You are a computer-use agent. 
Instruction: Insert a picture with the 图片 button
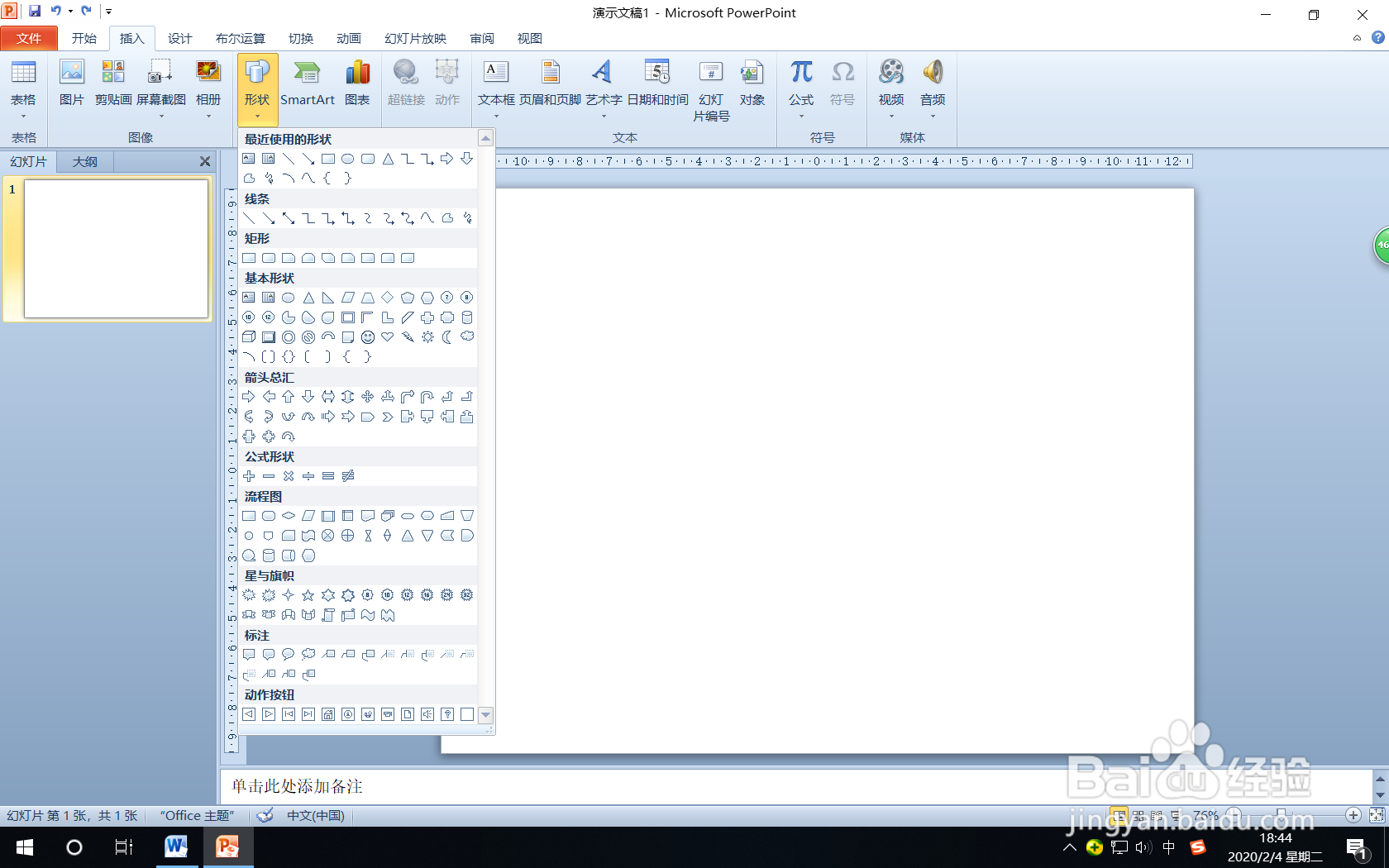click(72, 83)
